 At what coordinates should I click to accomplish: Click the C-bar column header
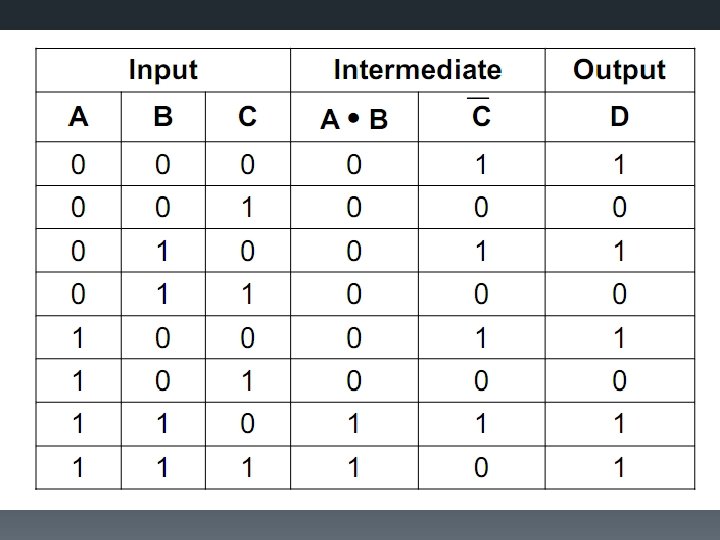click(x=481, y=117)
